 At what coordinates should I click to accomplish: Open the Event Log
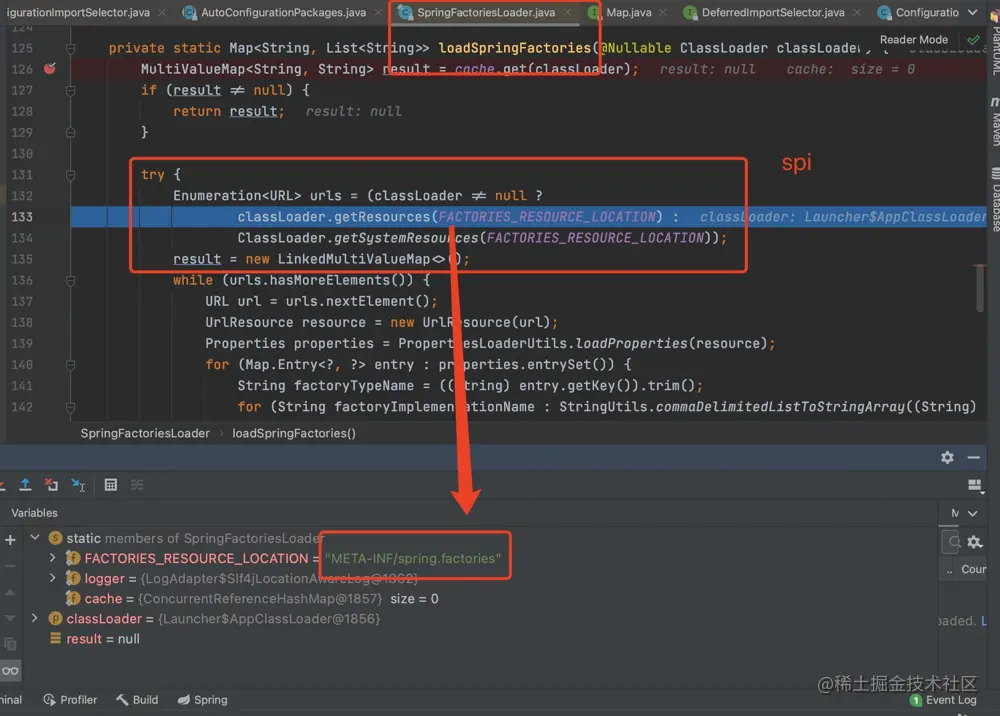(x=943, y=699)
